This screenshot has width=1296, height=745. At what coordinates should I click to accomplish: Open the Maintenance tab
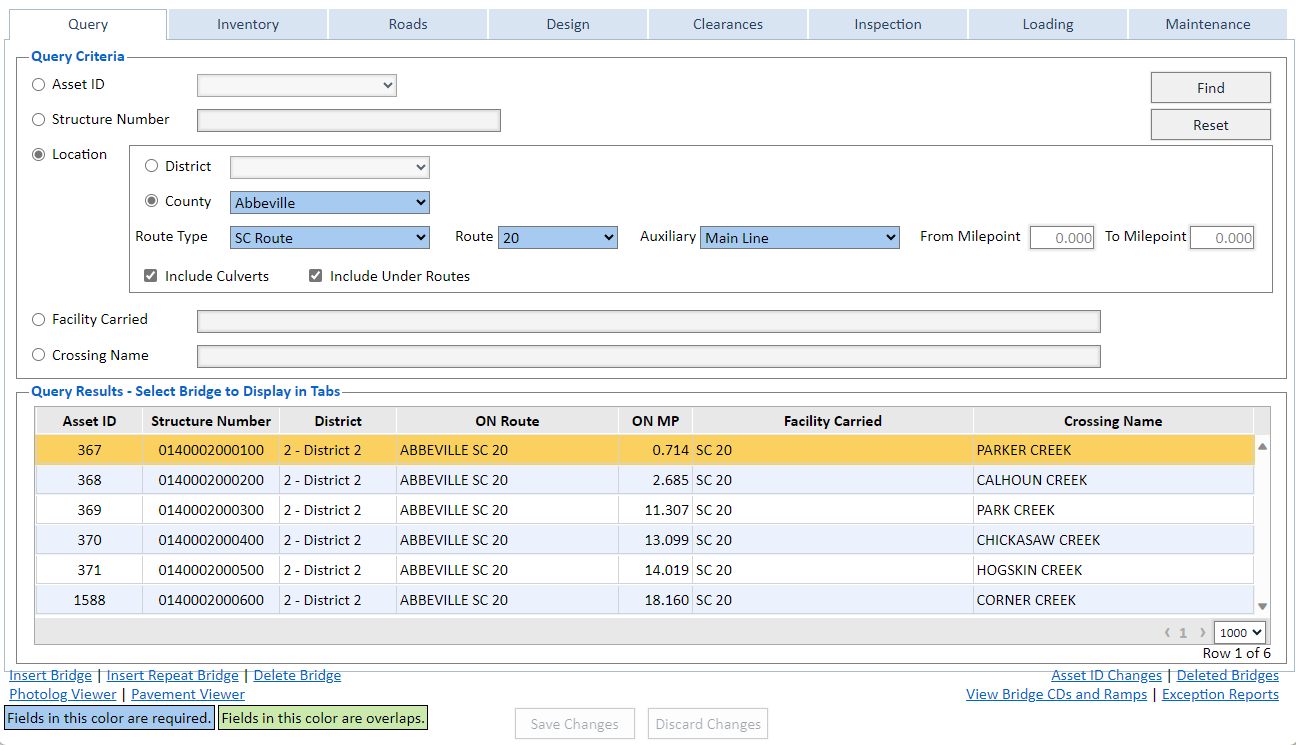pyautogui.click(x=1208, y=24)
